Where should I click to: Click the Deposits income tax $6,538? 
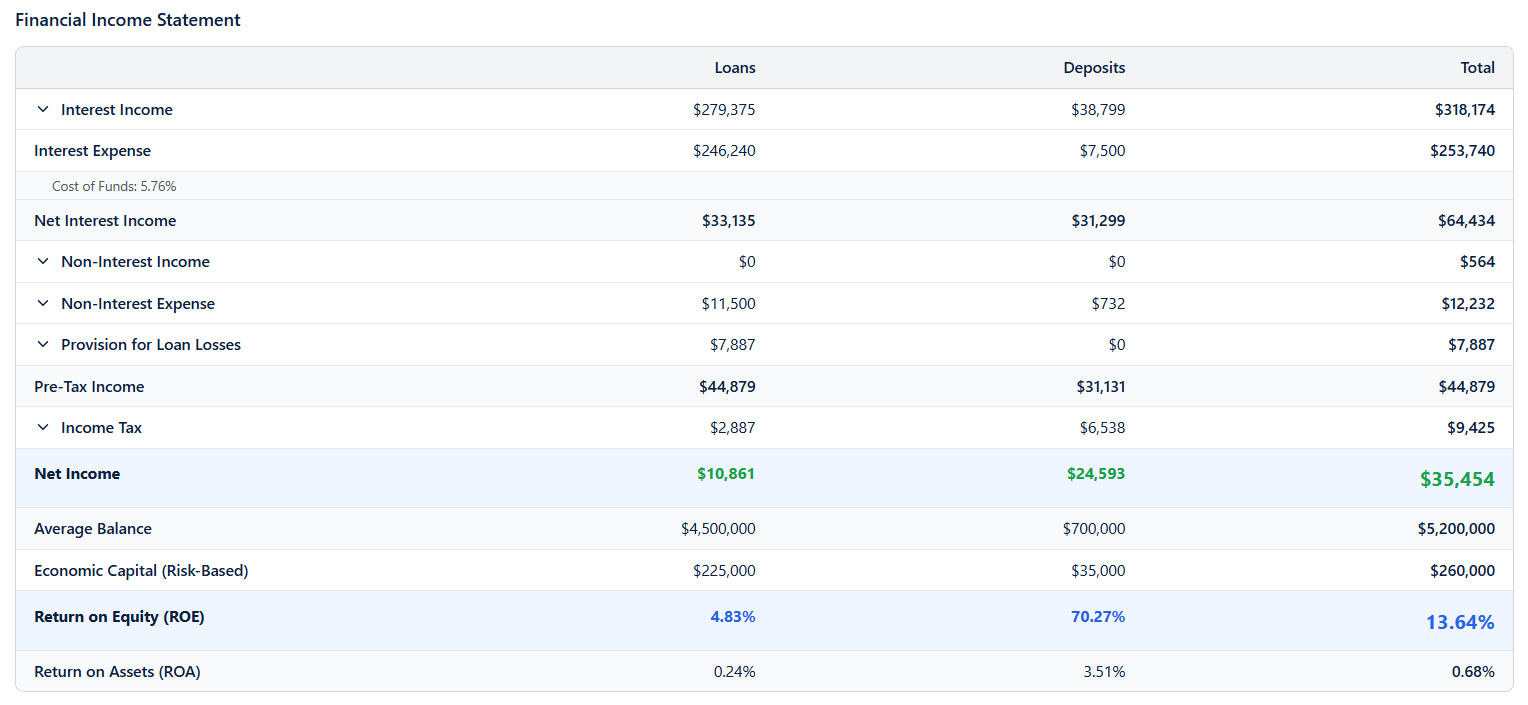[x=1102, y=428]
